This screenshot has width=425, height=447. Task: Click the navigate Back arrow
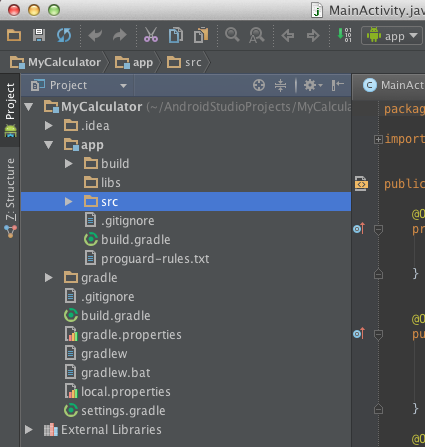click(288, 35)
